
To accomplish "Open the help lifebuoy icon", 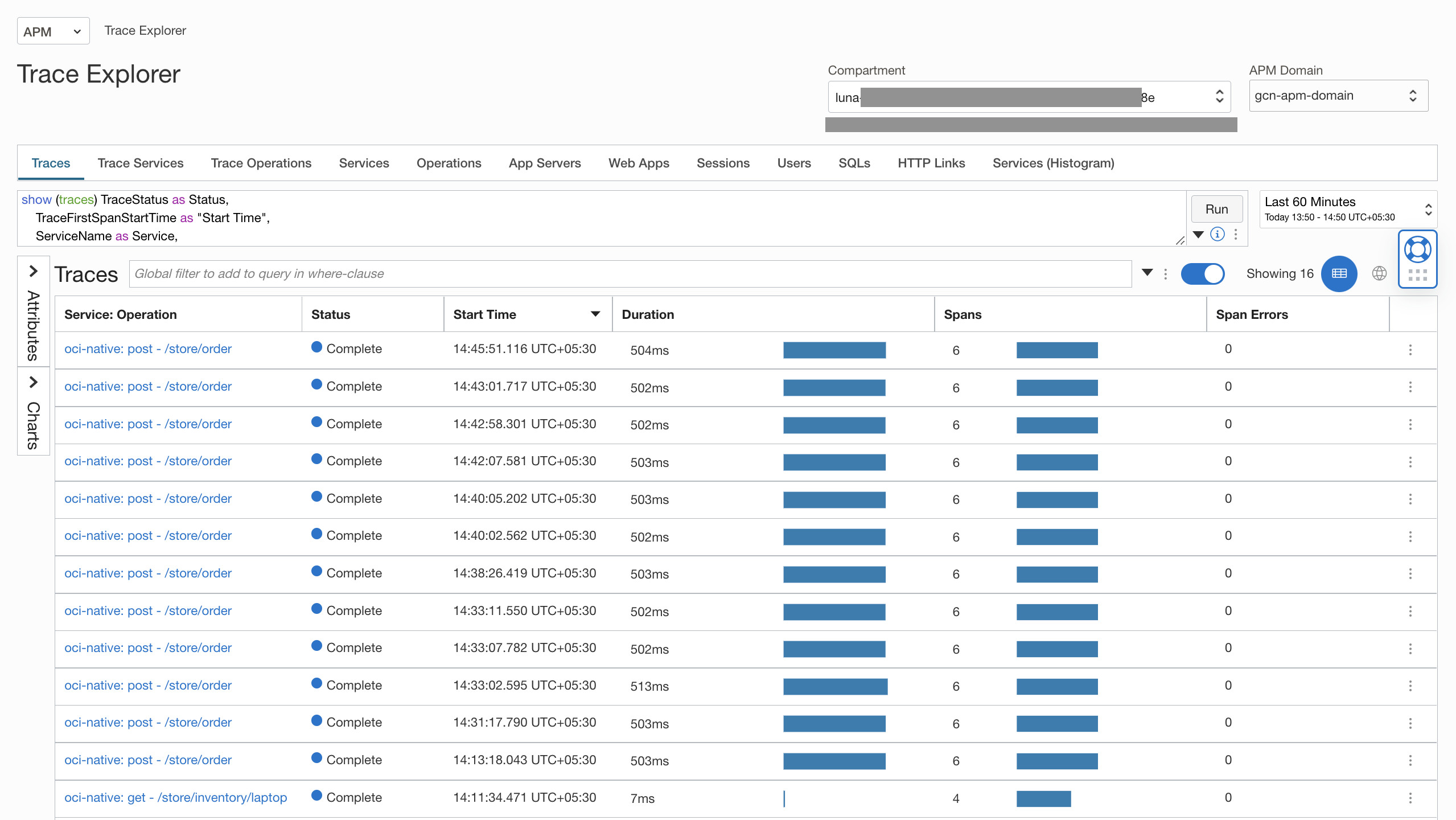I will [x=1417, y=249].
